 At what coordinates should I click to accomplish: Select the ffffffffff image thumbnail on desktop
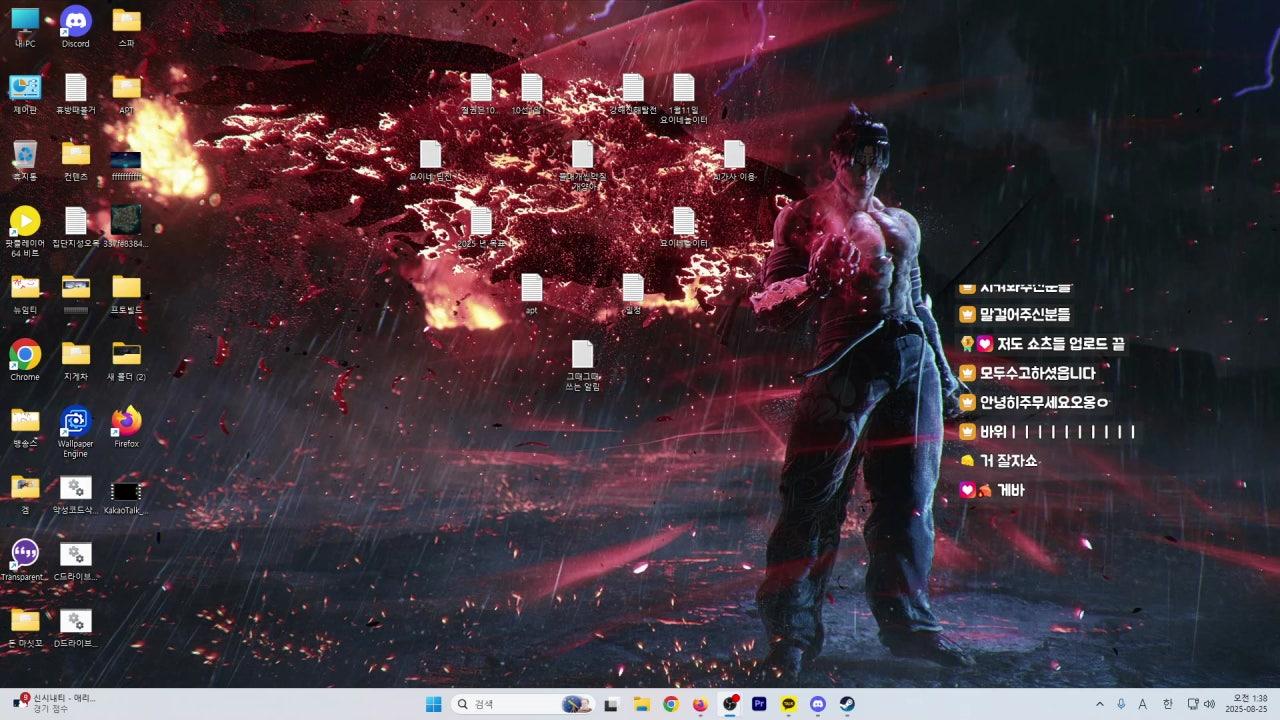[x=126, y=165]
